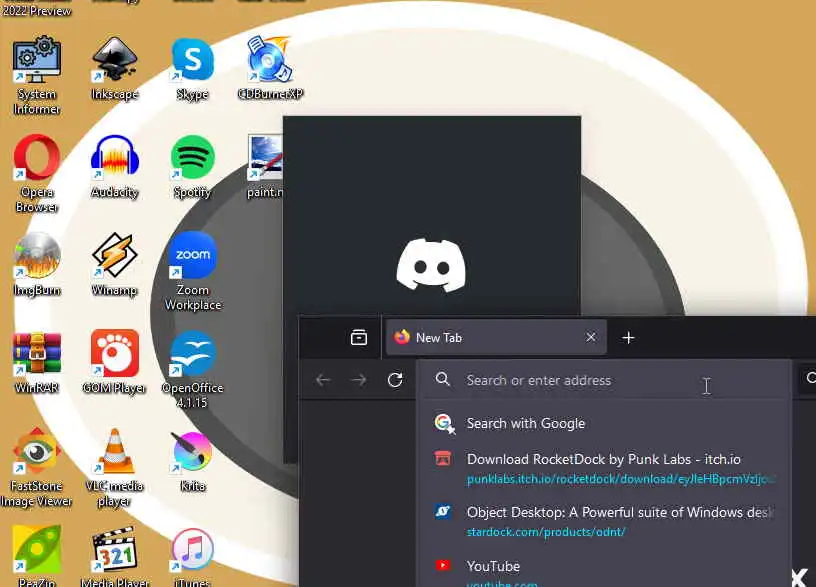Launch iTunes desktop shortcut
The width and height of the screenshot is (816, 587).
pos(193,556)
